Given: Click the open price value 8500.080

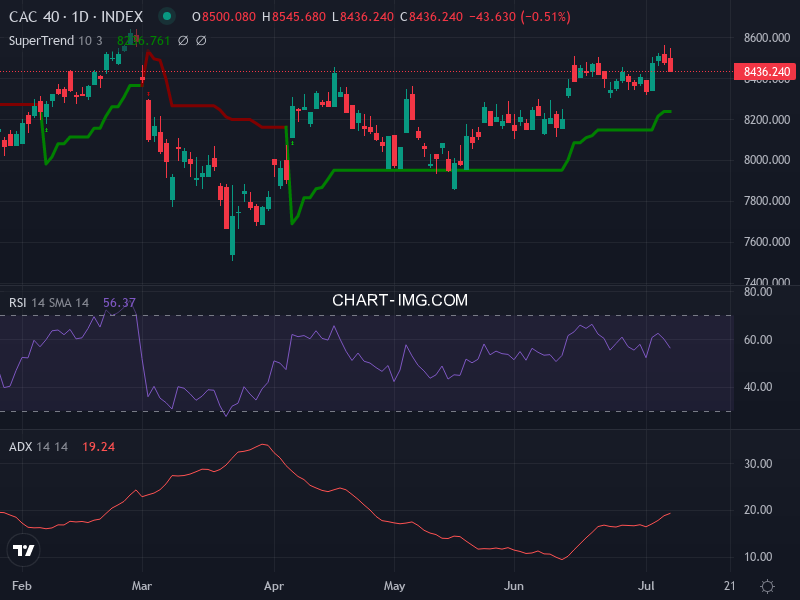Looking at the screenshot, I should [229, 17].
